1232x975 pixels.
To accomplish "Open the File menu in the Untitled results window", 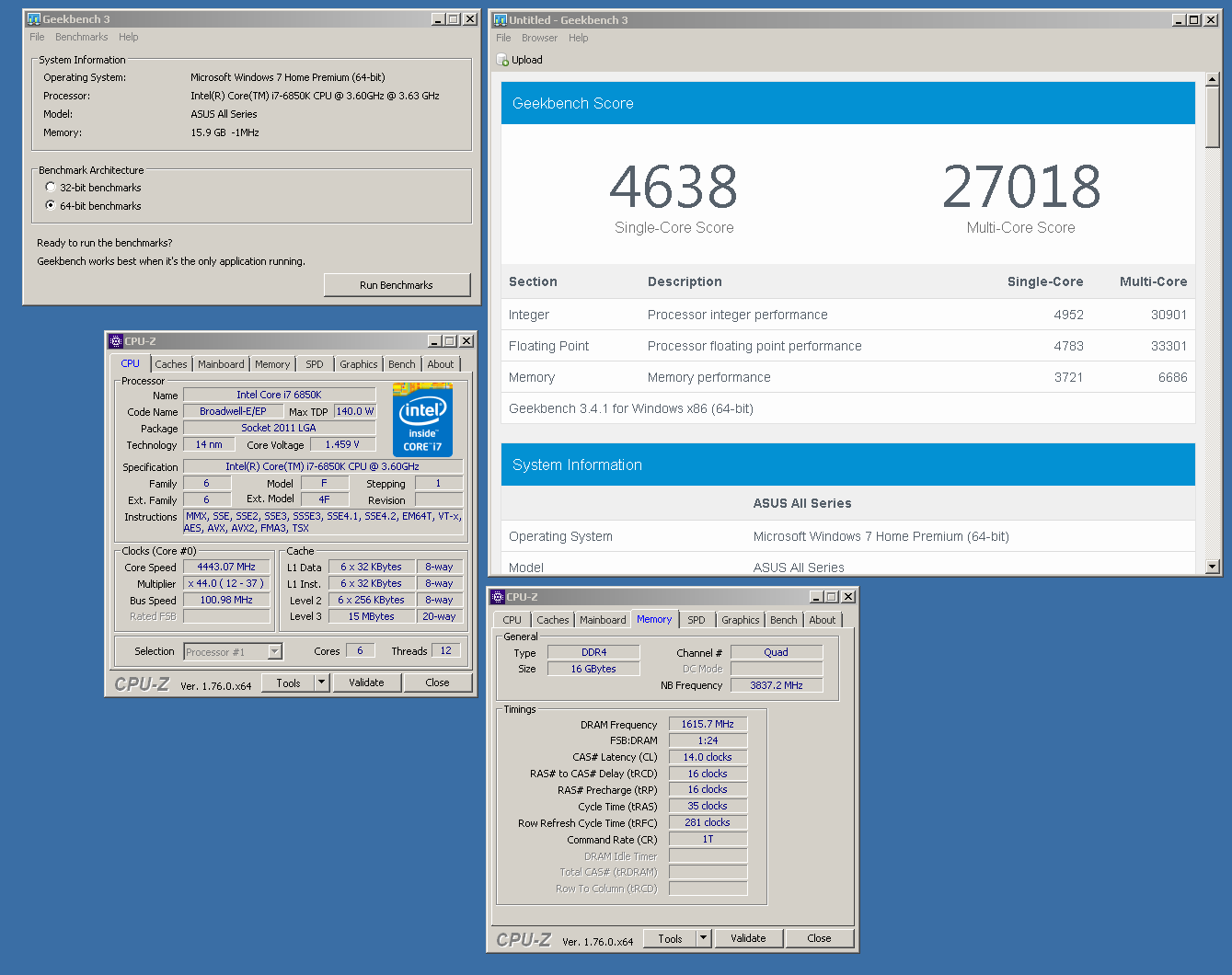I will (503, 38).
